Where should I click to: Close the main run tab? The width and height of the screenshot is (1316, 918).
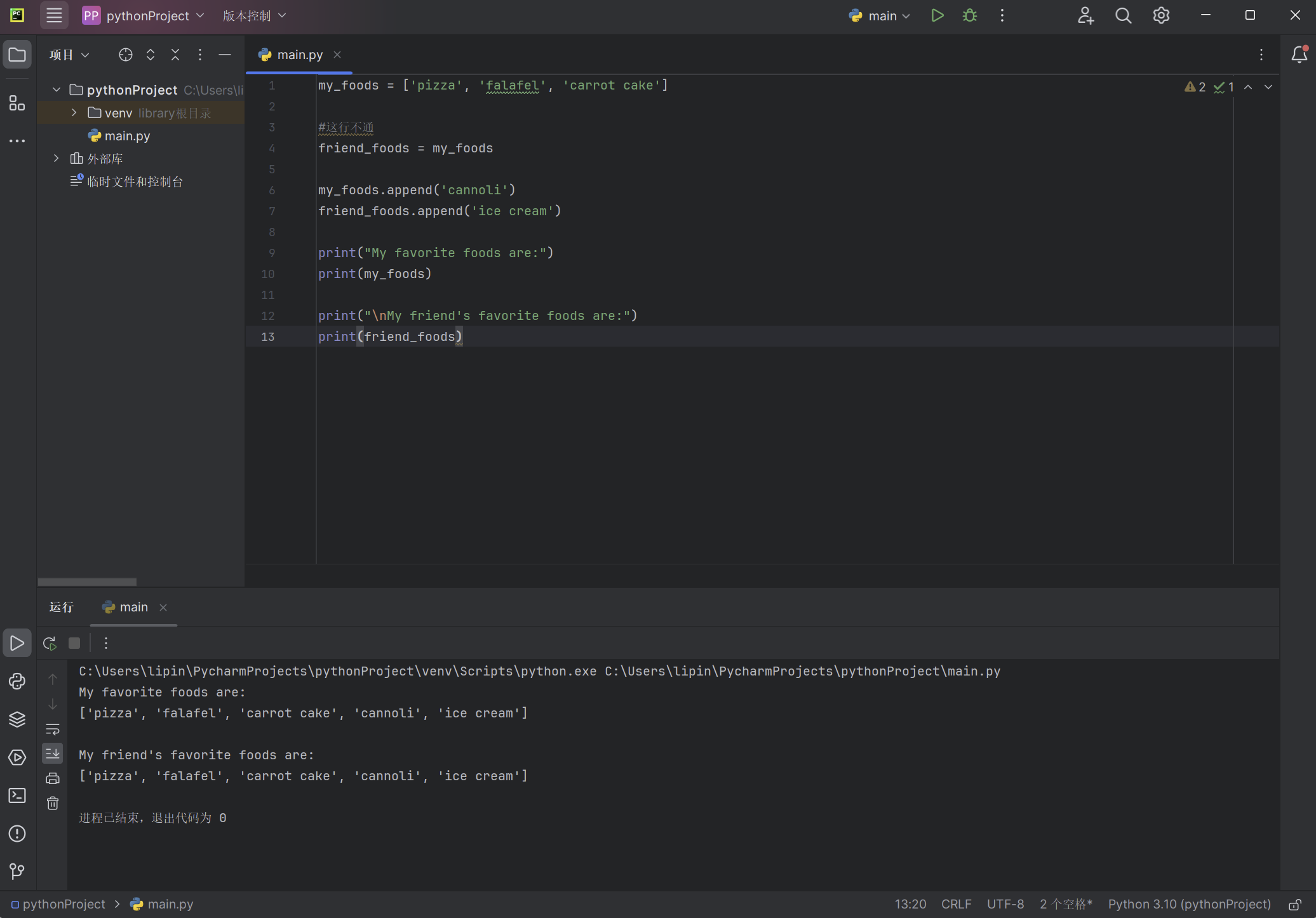[163, 608]
